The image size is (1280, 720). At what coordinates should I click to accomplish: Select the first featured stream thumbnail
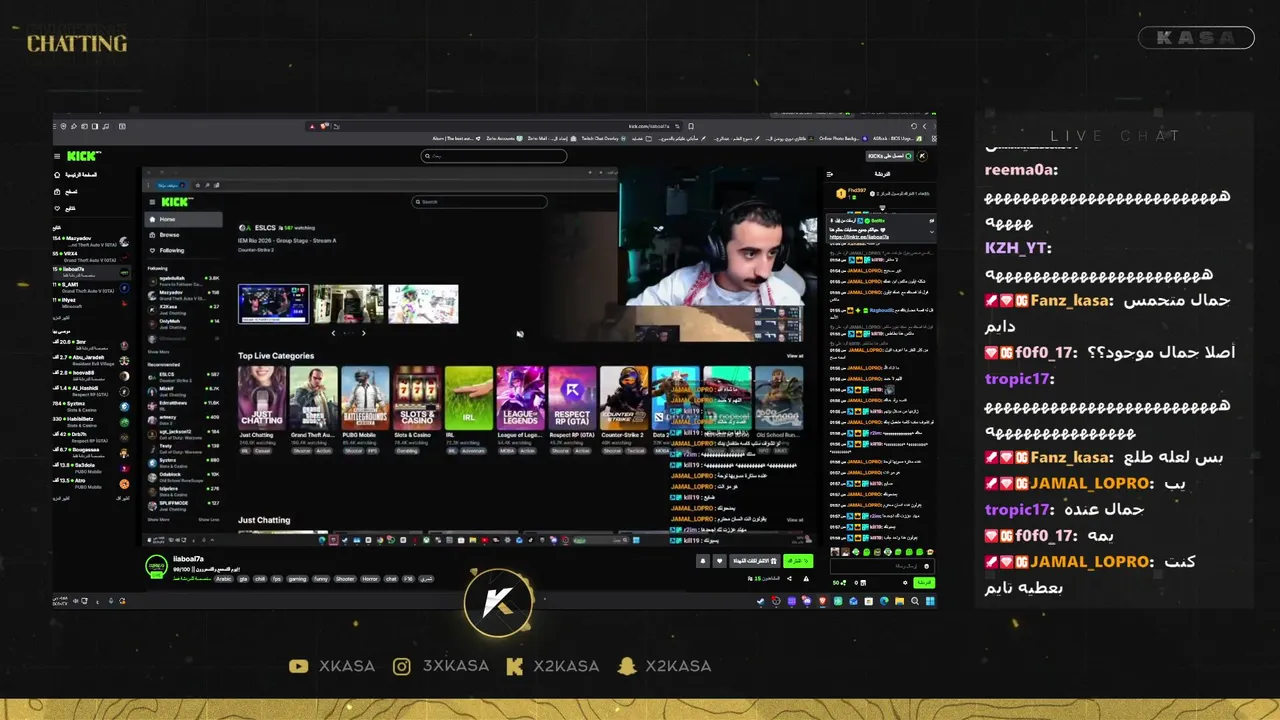273,304
